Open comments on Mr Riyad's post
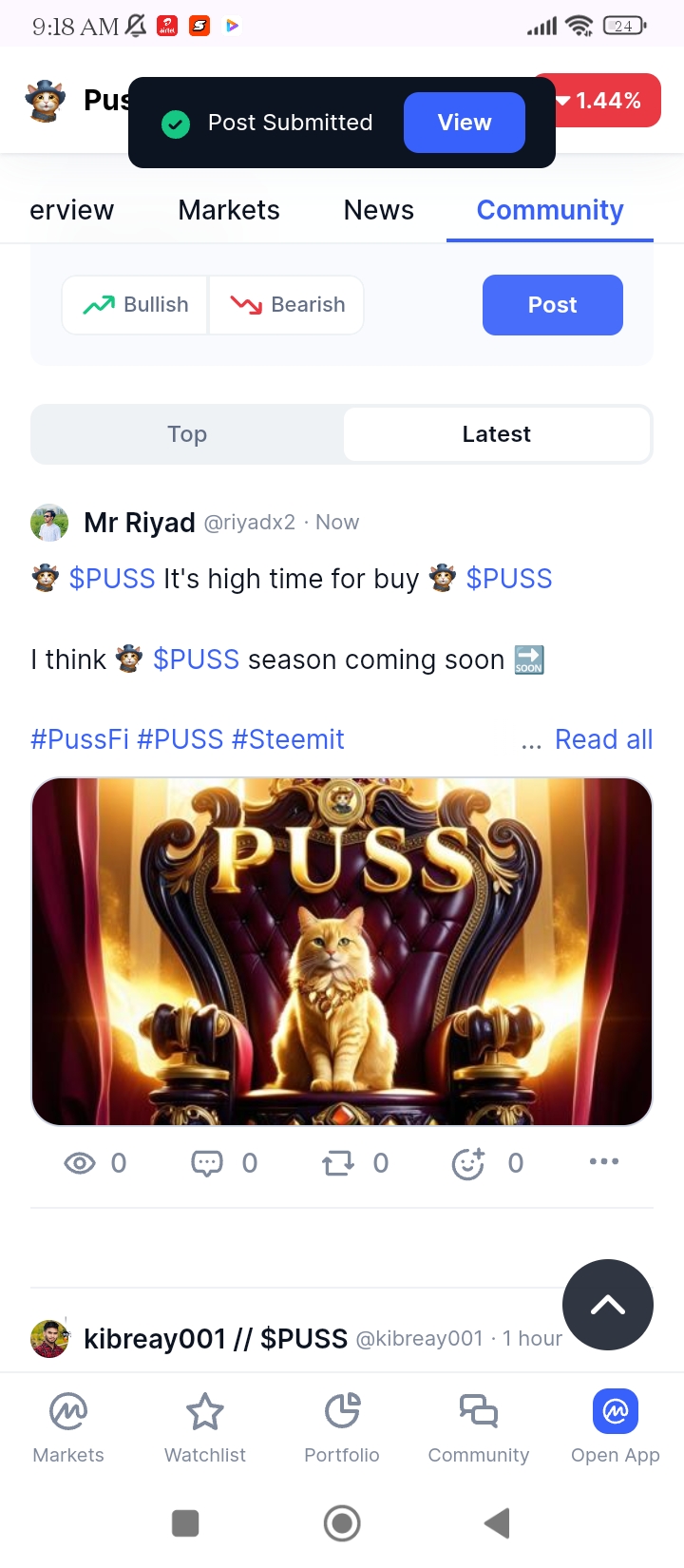The width and height of the screenshot is (684, 1568). tap(207, 1163)
